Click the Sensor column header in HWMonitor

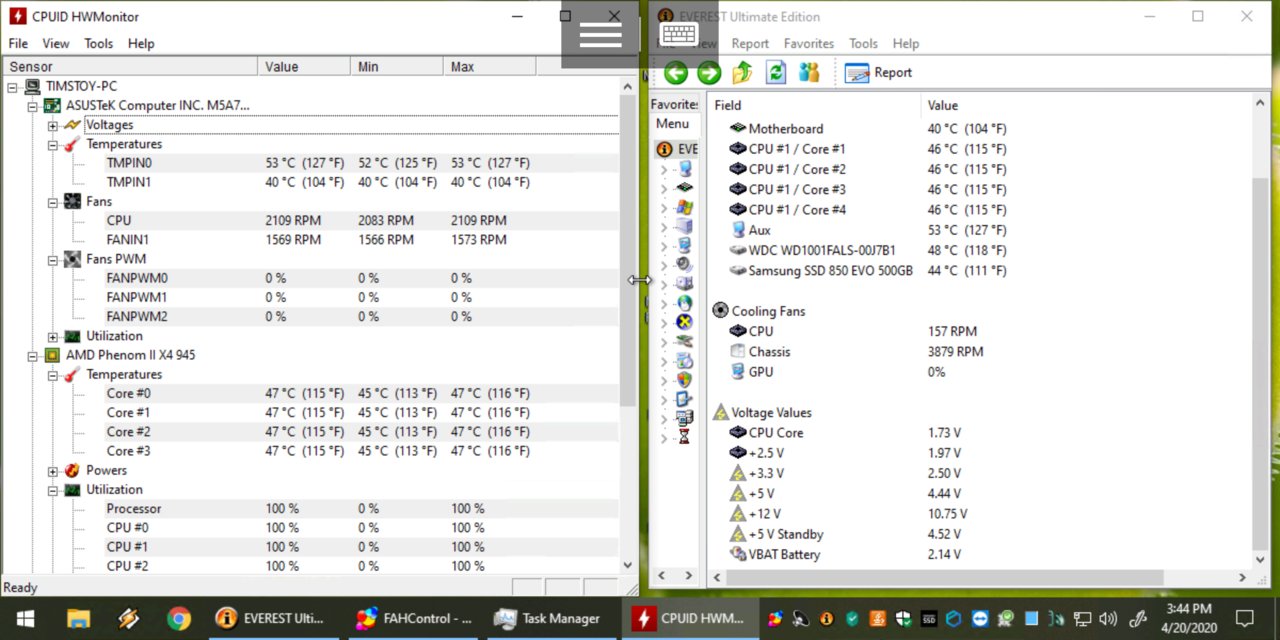pyautogui.click(x=129, y=66)
